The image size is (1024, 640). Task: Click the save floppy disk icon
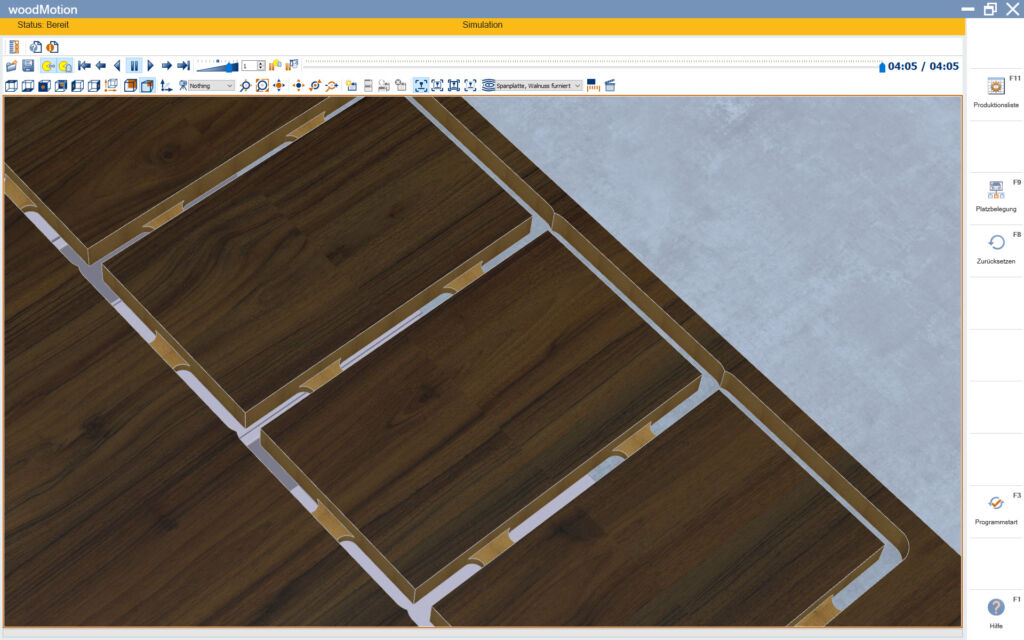[28, 66]
